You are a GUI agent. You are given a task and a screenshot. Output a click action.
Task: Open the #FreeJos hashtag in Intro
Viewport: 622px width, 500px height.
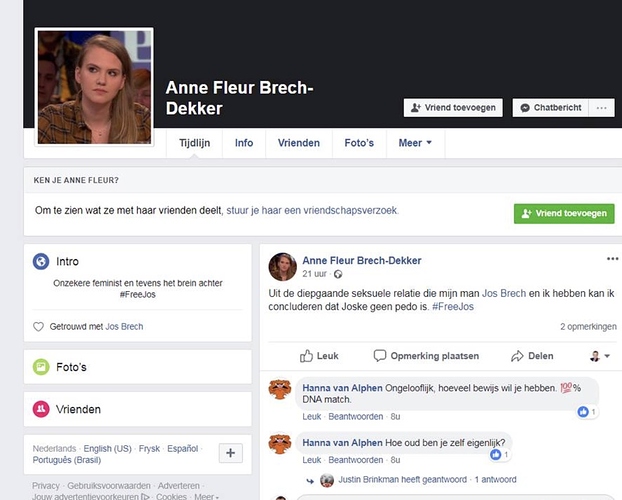[x=138, y=294]
